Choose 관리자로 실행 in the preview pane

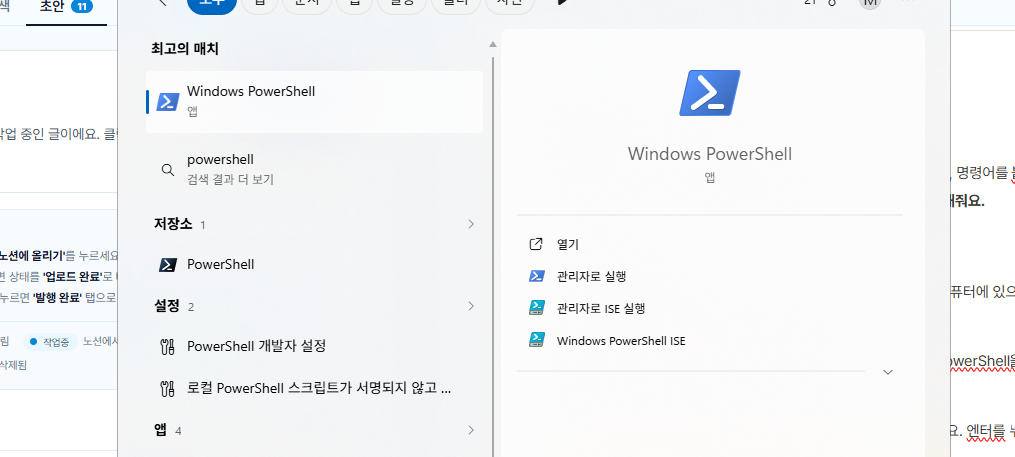(x=591, y=276)
